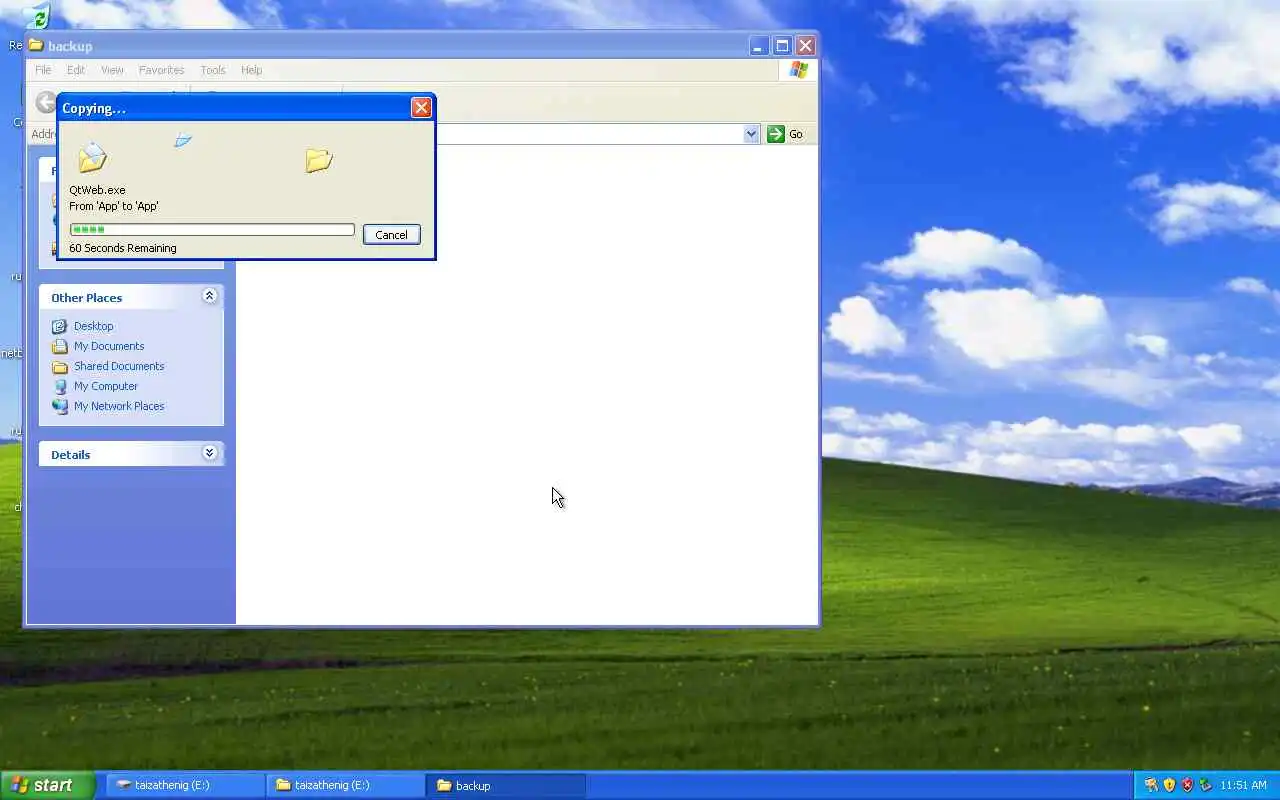This screenshot has height=800, width=1280.
Task: Cancel the file copy operation
Action: [x=391, y=235]
